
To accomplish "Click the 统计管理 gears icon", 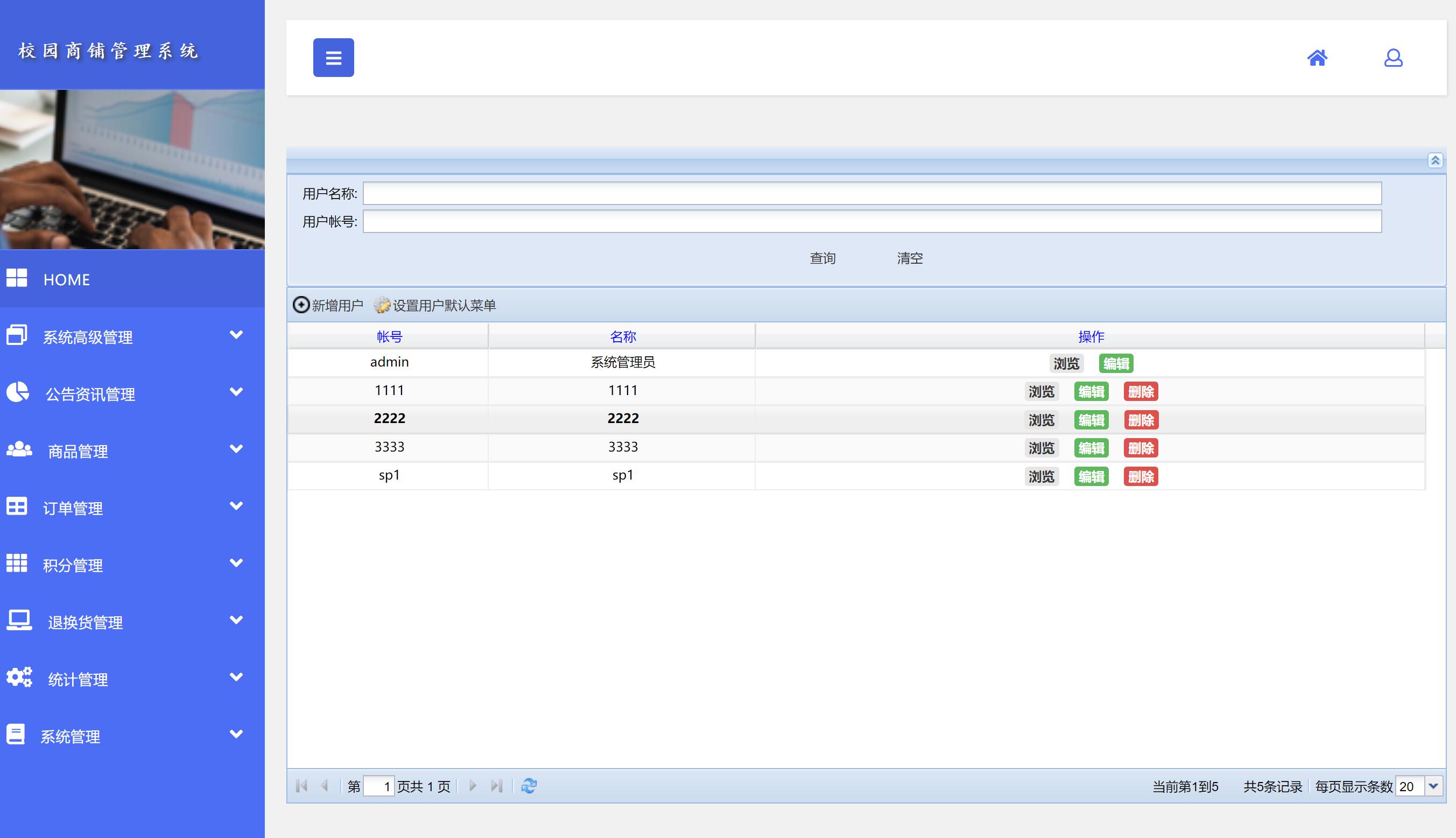I will [19, 677].
